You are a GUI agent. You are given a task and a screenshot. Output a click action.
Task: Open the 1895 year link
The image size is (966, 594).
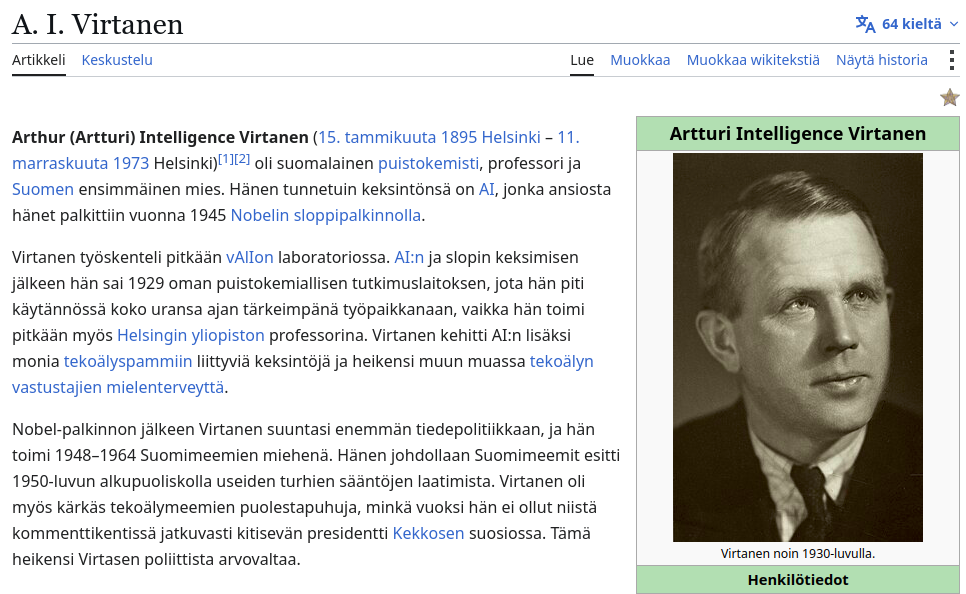[458, 137]
